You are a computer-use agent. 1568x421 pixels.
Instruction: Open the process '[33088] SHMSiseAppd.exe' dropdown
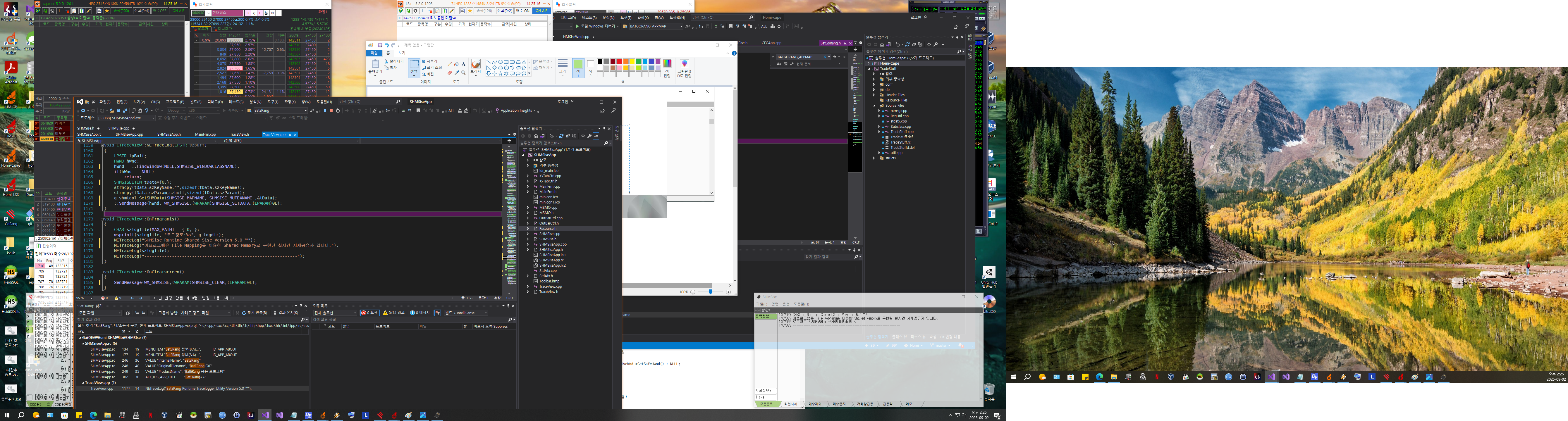[126, 118]
